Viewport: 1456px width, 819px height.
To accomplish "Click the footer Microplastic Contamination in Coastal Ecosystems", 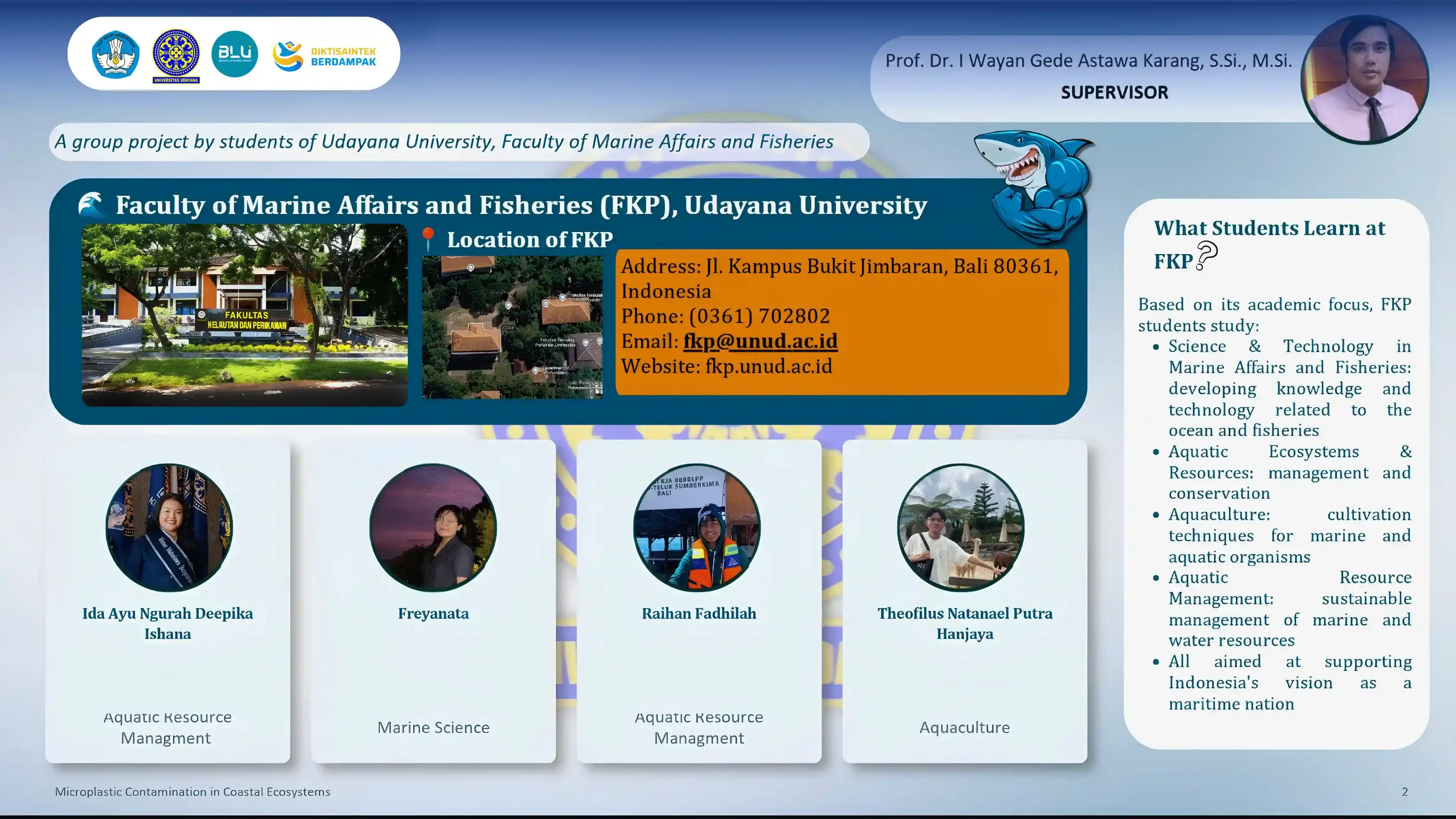I will pyautogui.click(x=193, y=792).
